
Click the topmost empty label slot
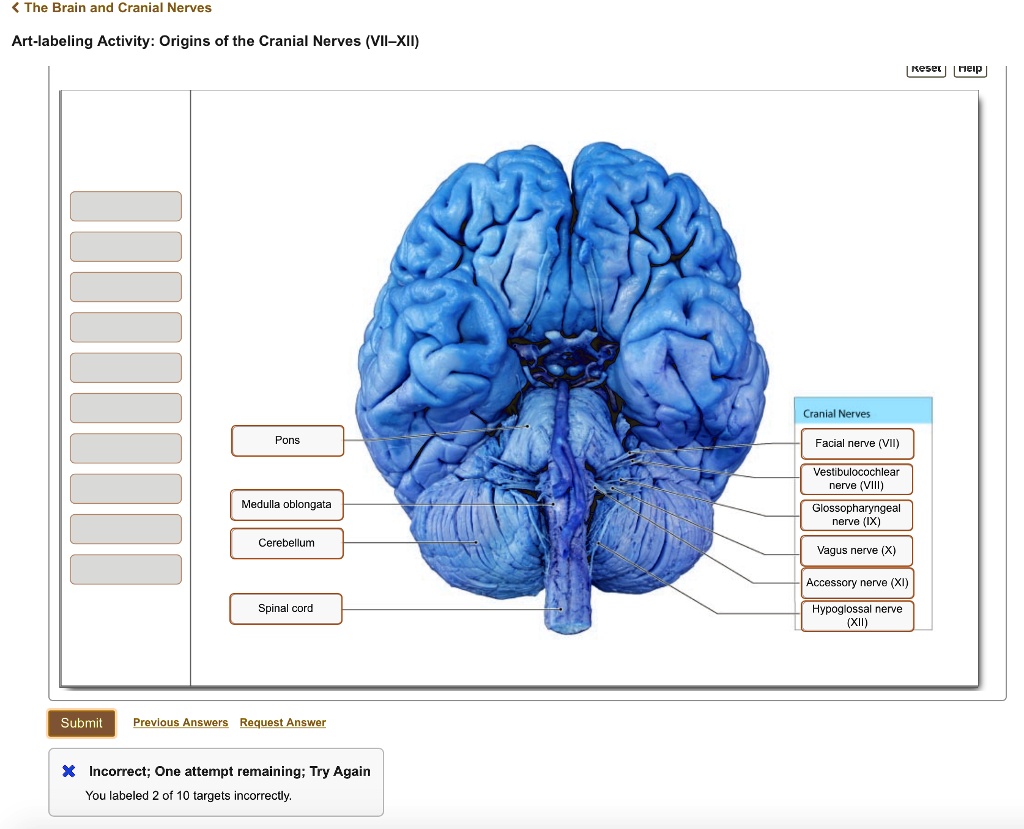point(125,206)
